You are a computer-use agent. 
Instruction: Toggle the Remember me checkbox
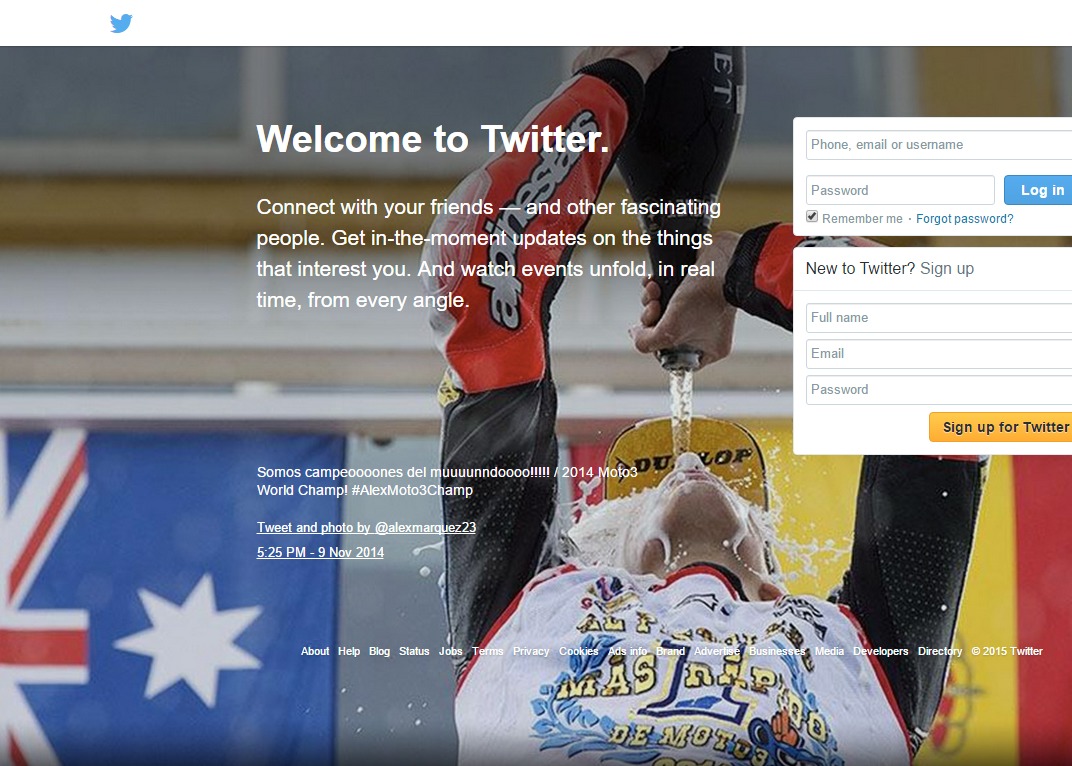click(812, 217)
